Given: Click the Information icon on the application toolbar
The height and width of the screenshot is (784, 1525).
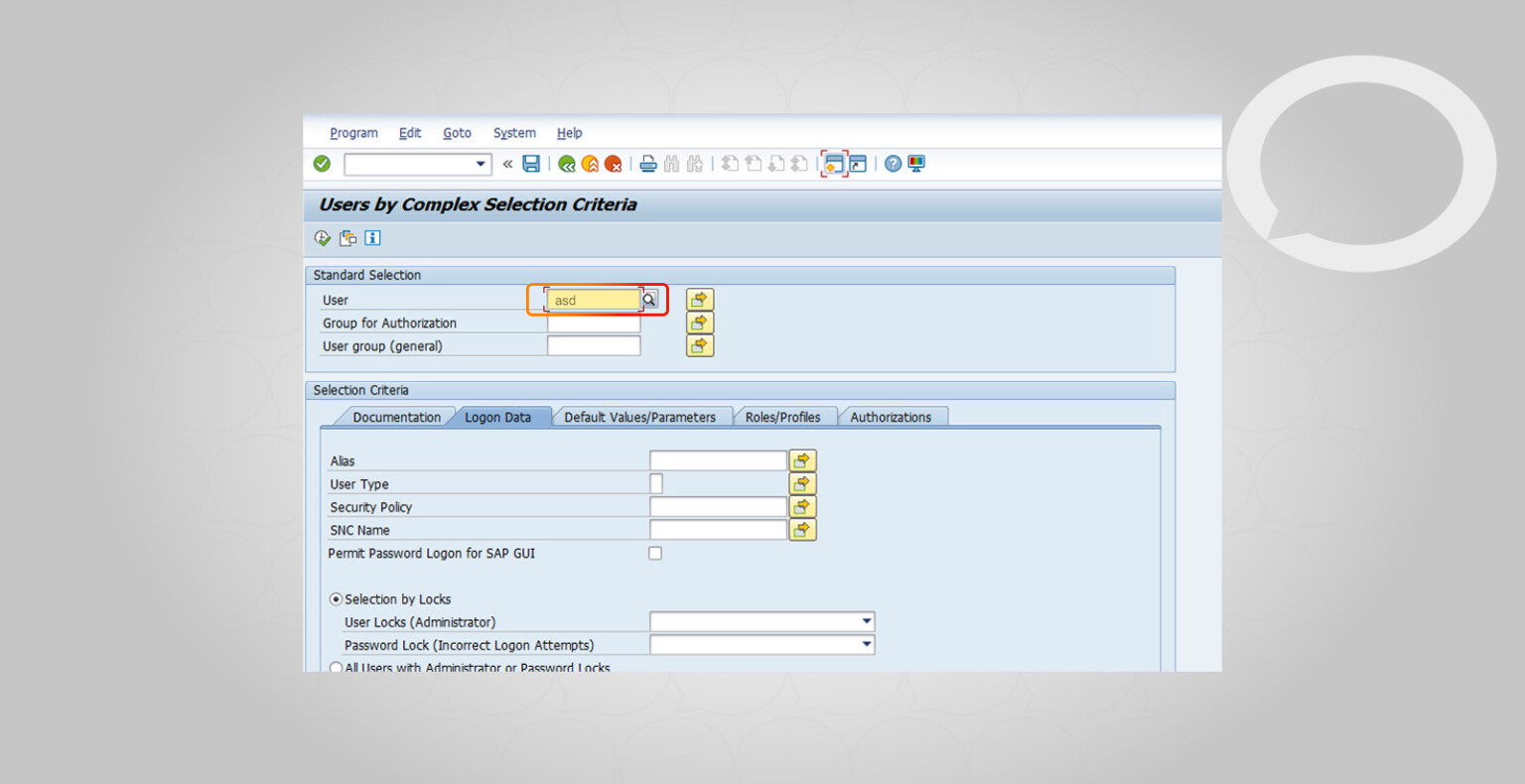Looking at the screenshot, I should point(372,238).
